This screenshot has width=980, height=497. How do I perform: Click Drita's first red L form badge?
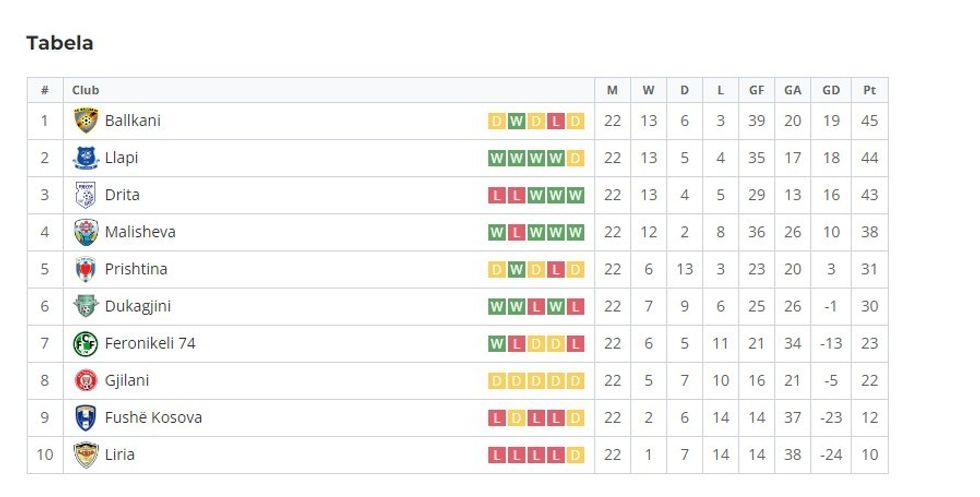tap(496, 195)
